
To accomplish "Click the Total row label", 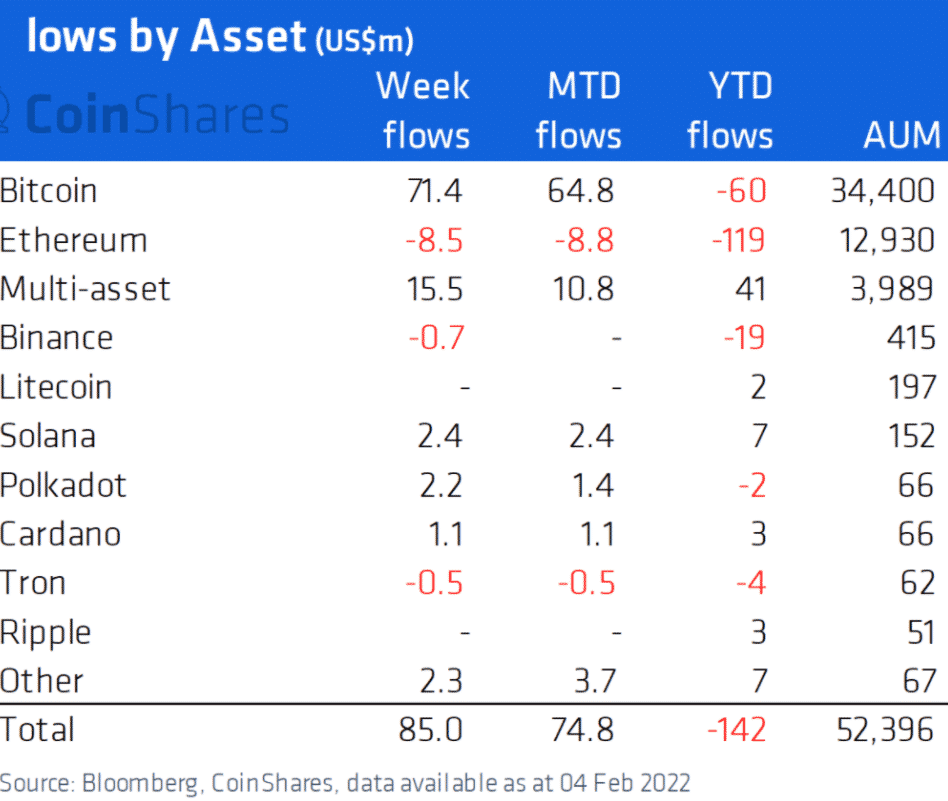I will click(38, 730).
